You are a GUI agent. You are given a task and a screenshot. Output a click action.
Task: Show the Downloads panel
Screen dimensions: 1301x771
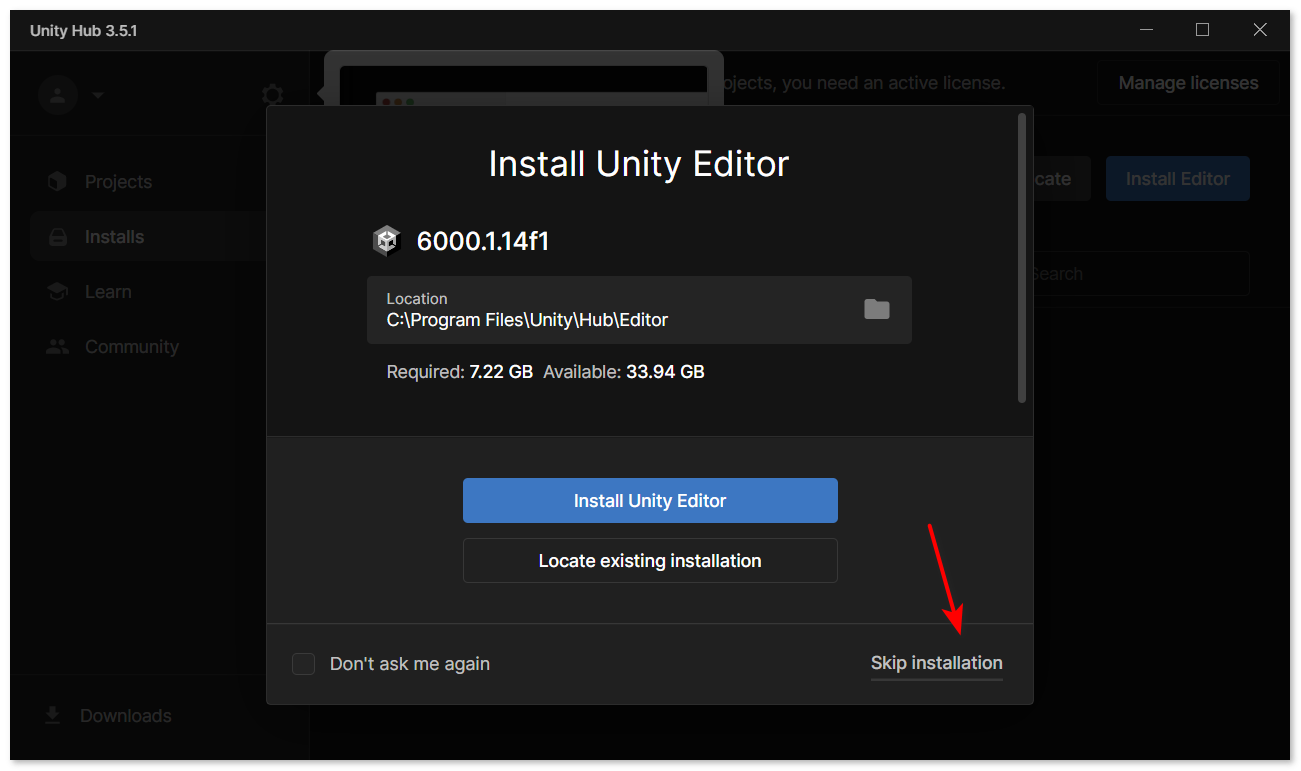click(x=126, y=716)
